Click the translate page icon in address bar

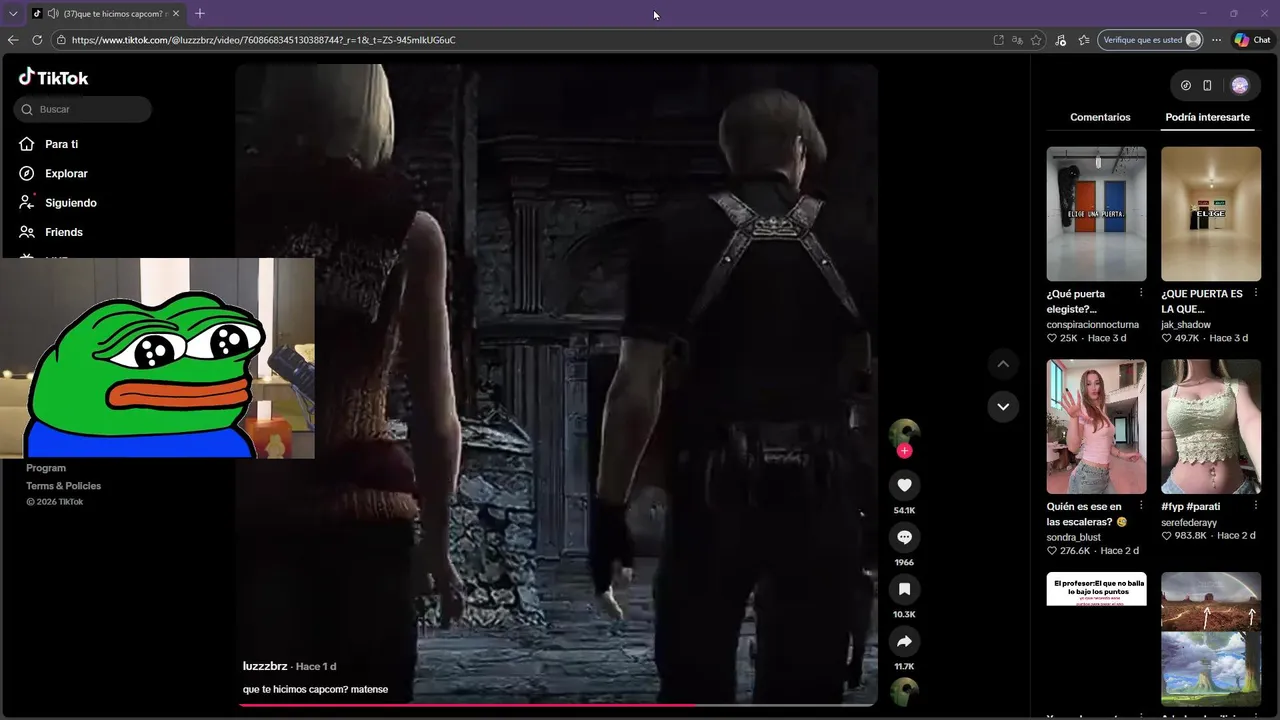[x=1017, y=40]
